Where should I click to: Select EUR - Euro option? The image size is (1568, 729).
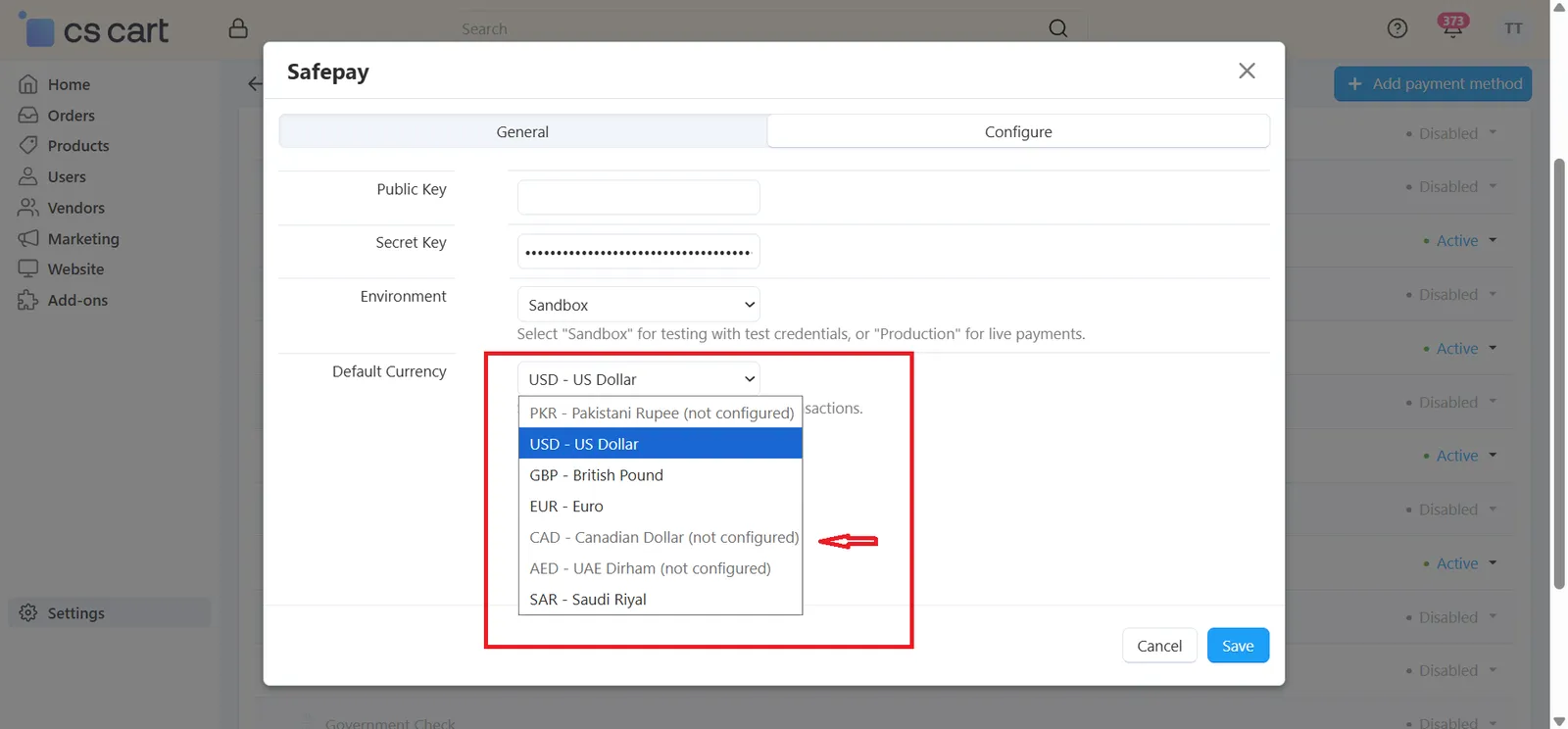pyautogui.click(x=661, y=507)
